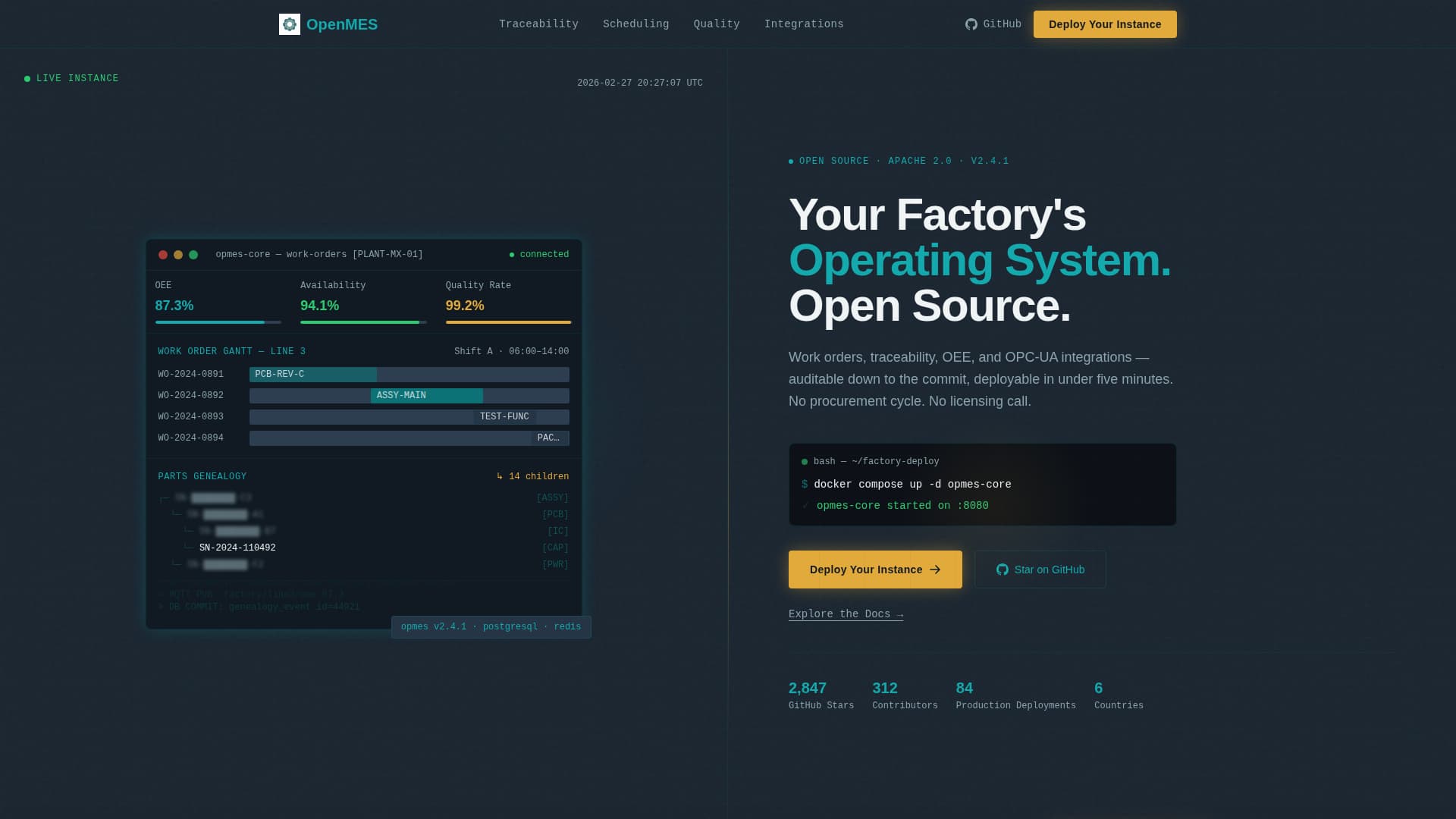Click the arrow icon in Deploy Your Instance
Image resolution: width=1456 pixels, height=819 pixels.
935,570
